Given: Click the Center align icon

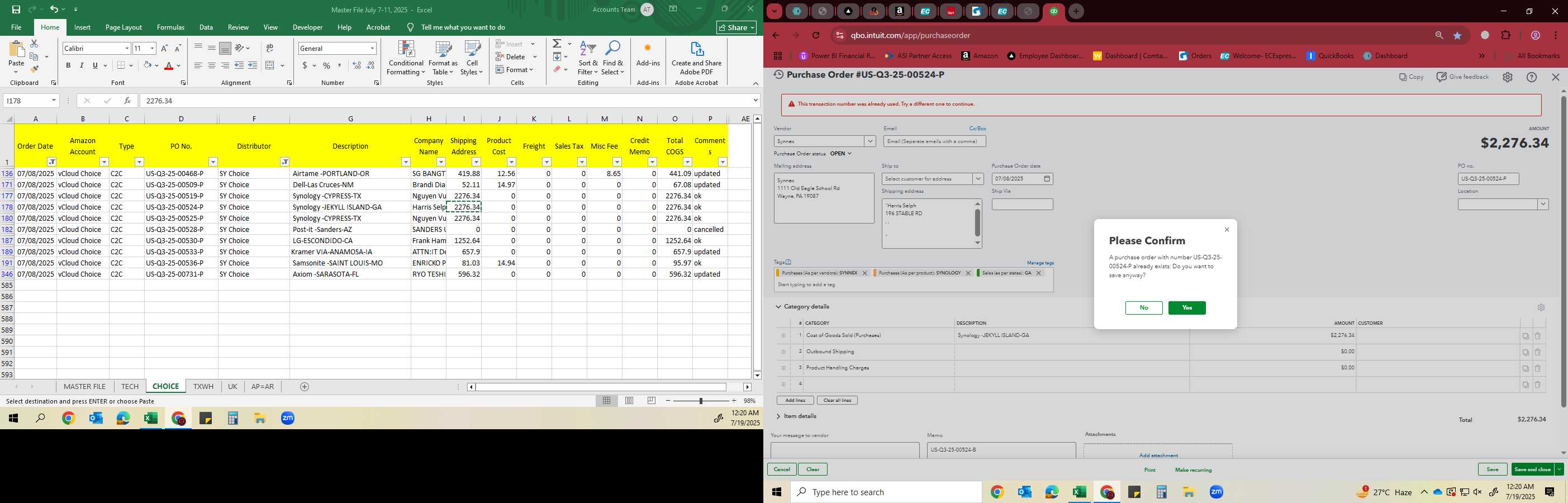Looking at the screenshot, I should click(211, 66).
